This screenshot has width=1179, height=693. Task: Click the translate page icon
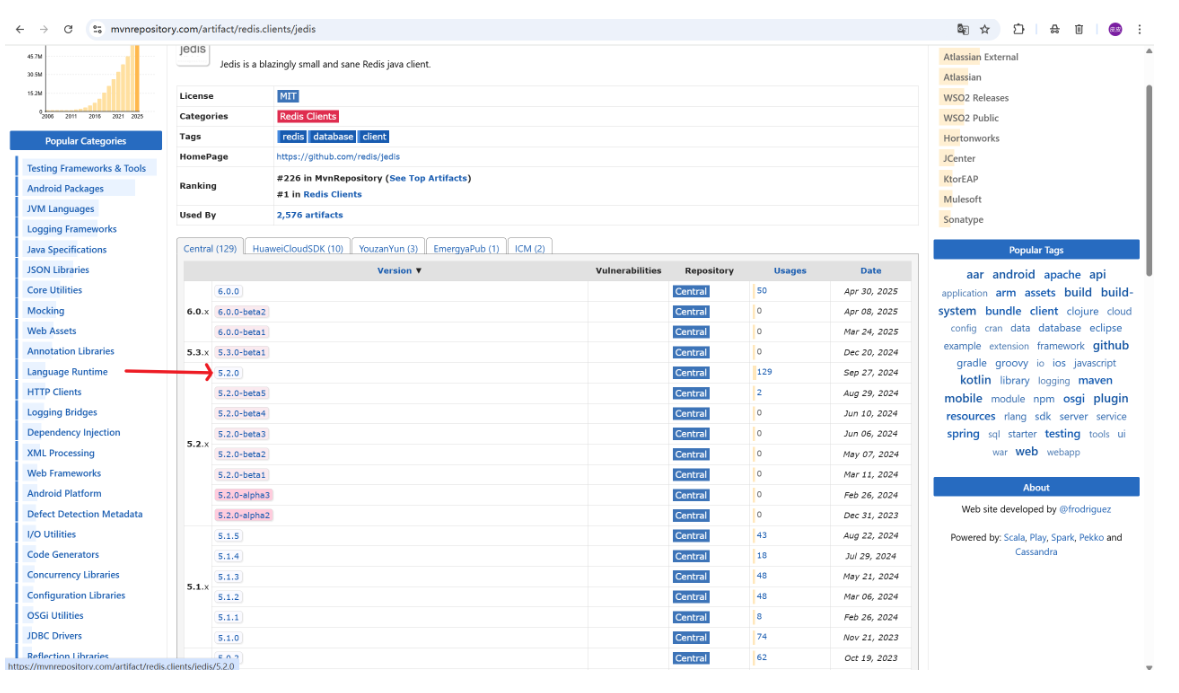pyautogui.click(x=962, y=29)
